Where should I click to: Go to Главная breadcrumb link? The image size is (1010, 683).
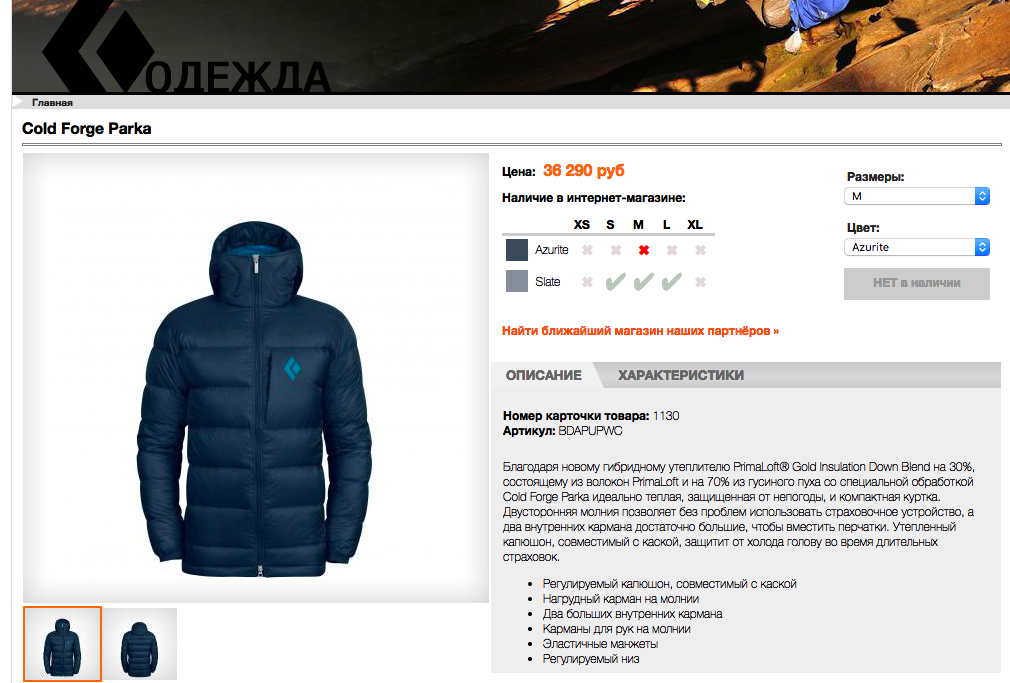[x=52, y=102]
